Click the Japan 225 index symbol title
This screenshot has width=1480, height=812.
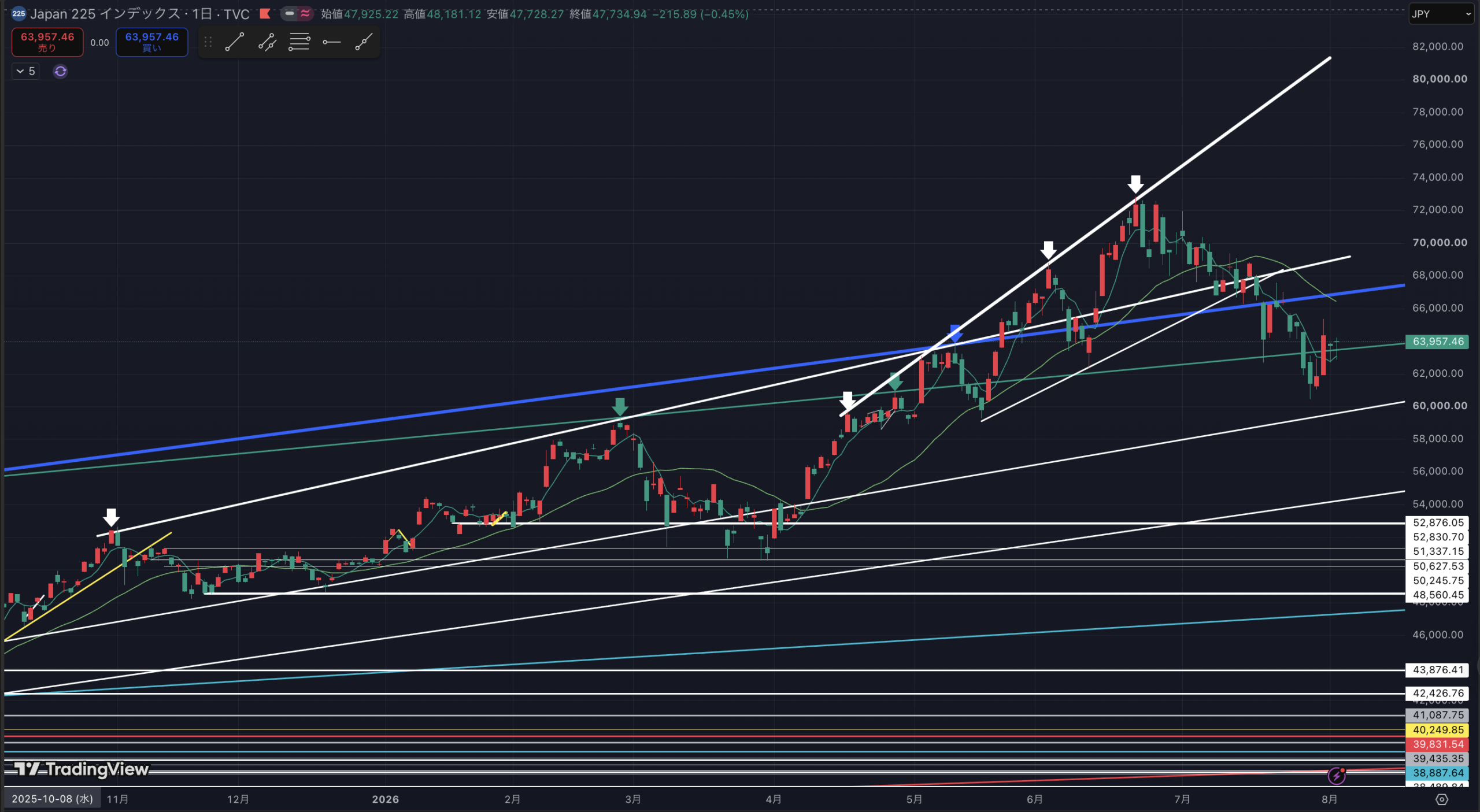[x=140, y=14]
